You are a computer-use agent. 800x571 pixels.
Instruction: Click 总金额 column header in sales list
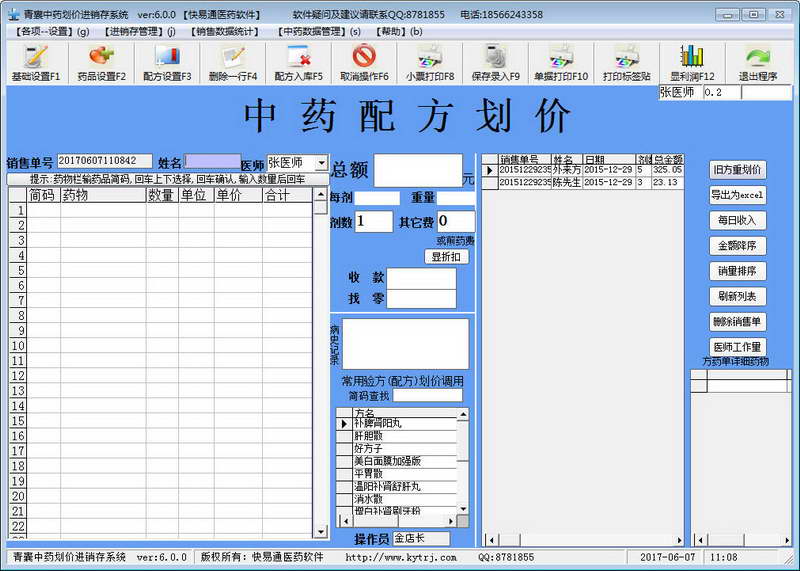tap(668, 159)
